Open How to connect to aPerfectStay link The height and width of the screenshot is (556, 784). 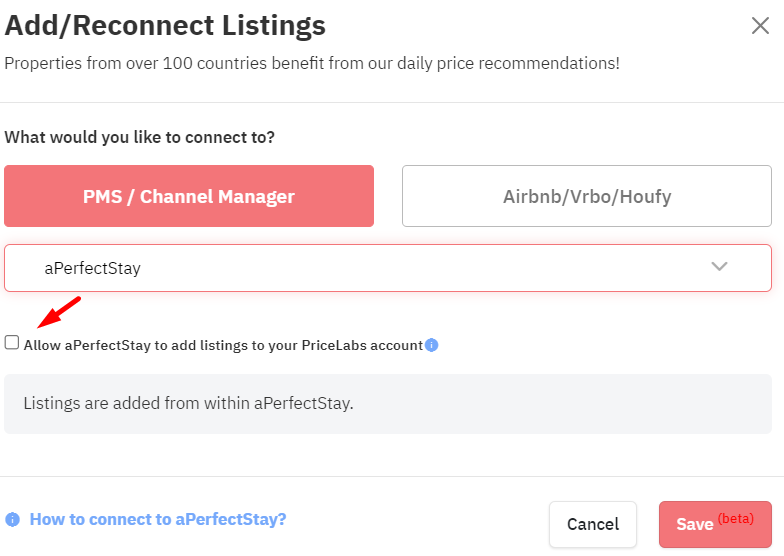click(158, 520)
